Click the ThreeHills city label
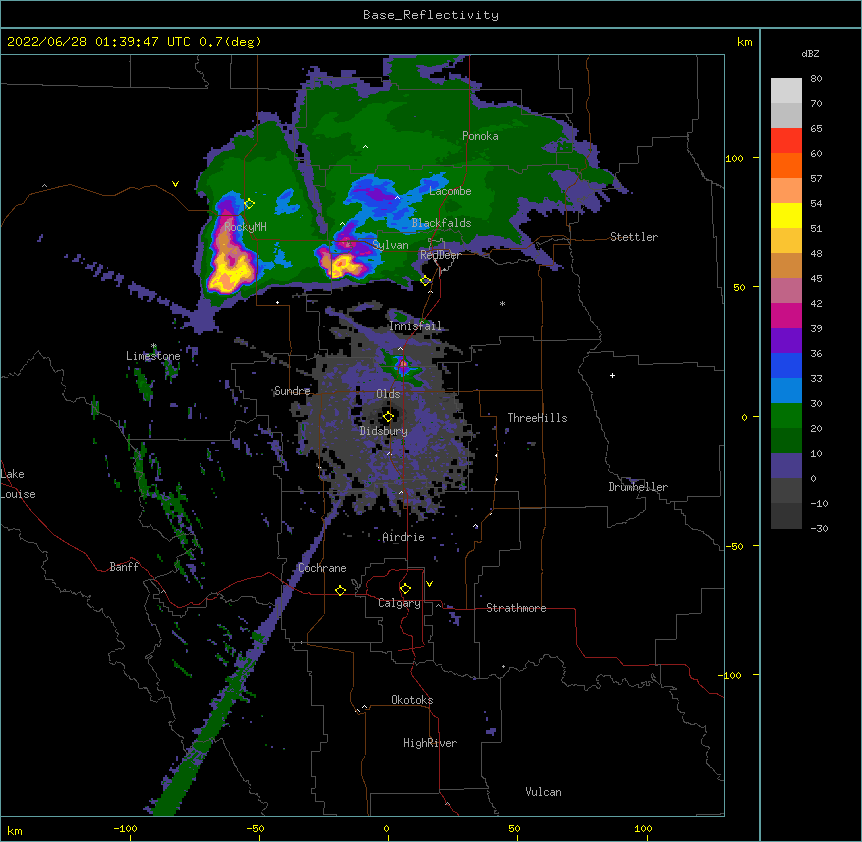The image size is (862, 842). (537, 418)
